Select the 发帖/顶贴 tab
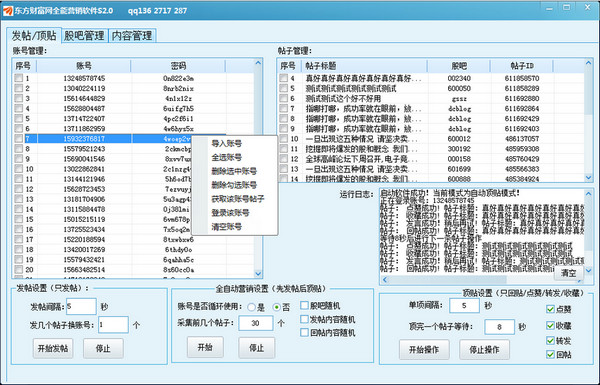This screenshot has height=385, width=600. click(34, 35)
